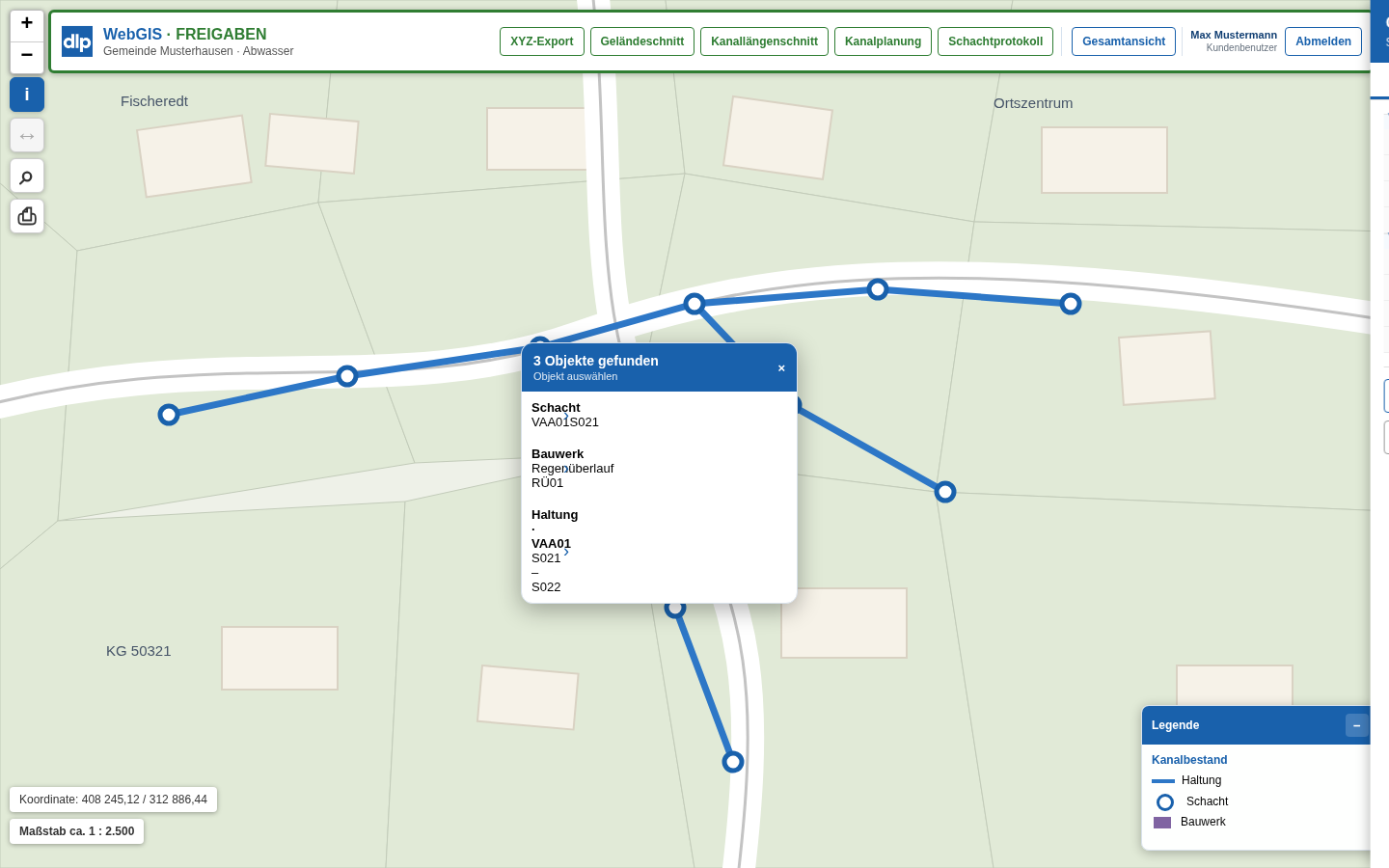Click the Koordinate readout box
The height and width of the screenshot is (868, 1389).
pyautogui.click(x=114, y=800)
